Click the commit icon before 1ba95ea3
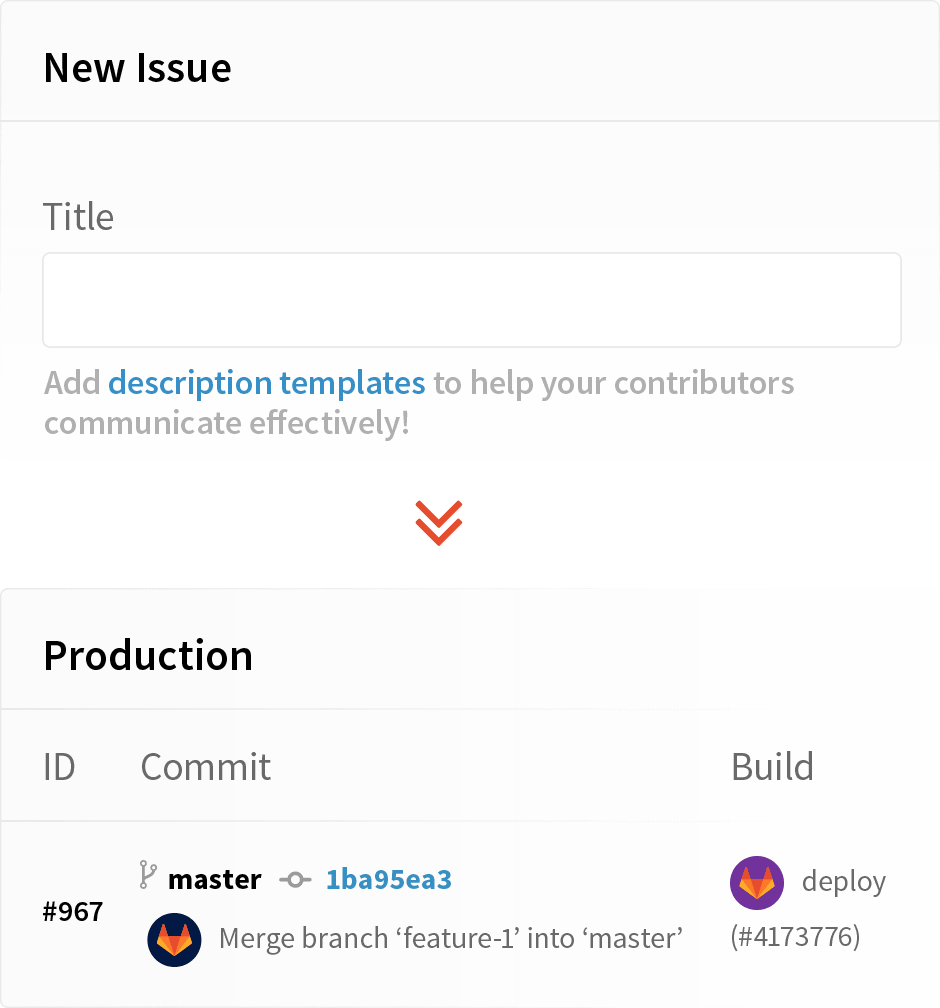940x1008 pixels. (x=295, y=879)
